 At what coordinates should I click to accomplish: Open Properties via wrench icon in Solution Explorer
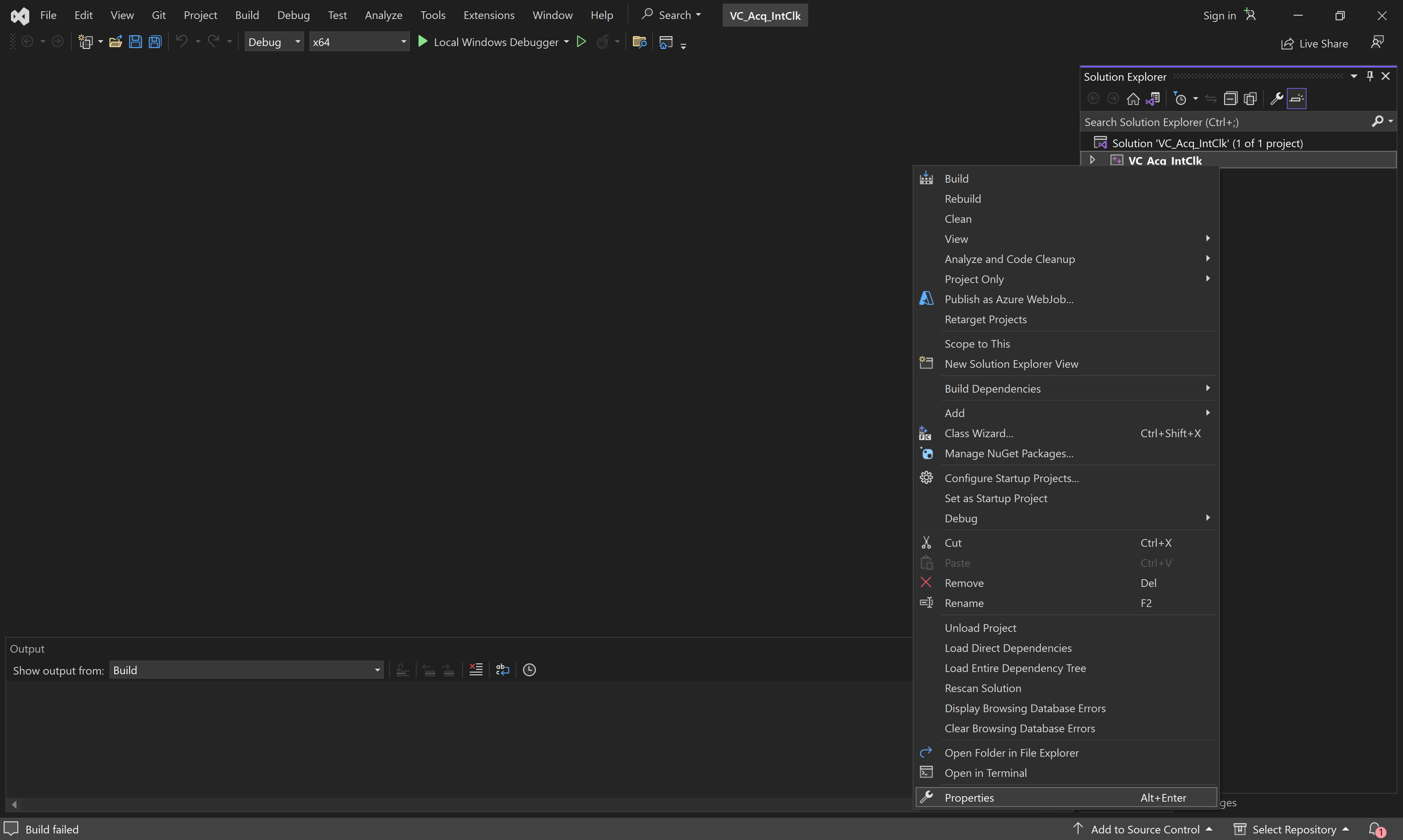[x=1276, y=99]
